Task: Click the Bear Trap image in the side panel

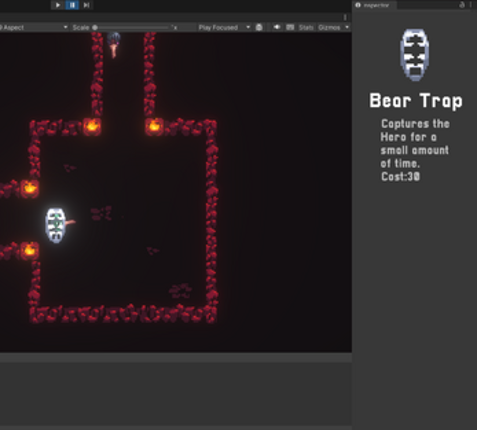Action: coord(415,55)
